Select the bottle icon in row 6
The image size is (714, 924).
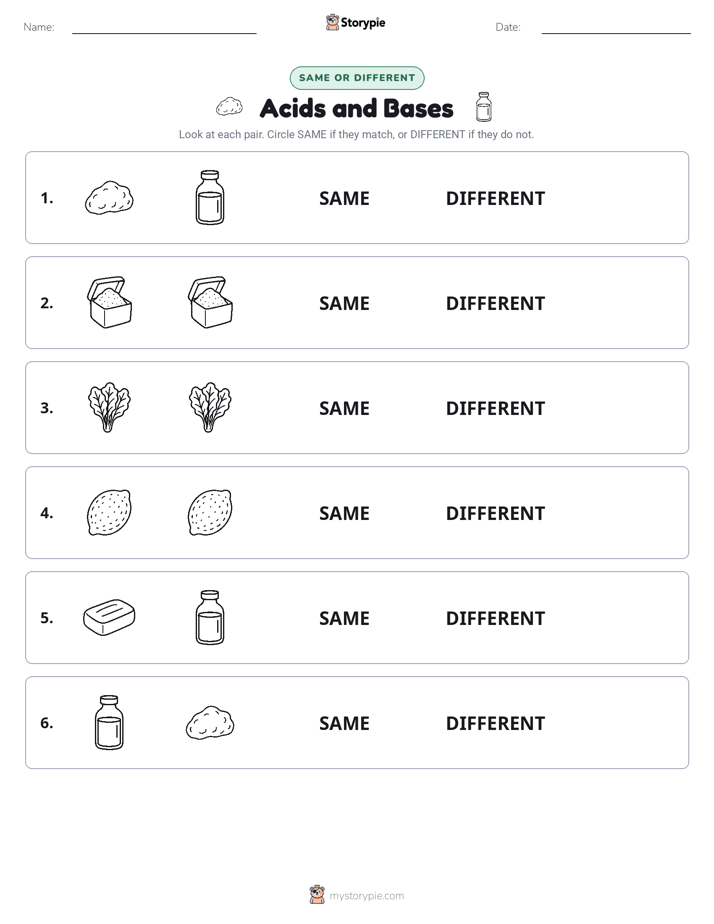click(109, 722)
